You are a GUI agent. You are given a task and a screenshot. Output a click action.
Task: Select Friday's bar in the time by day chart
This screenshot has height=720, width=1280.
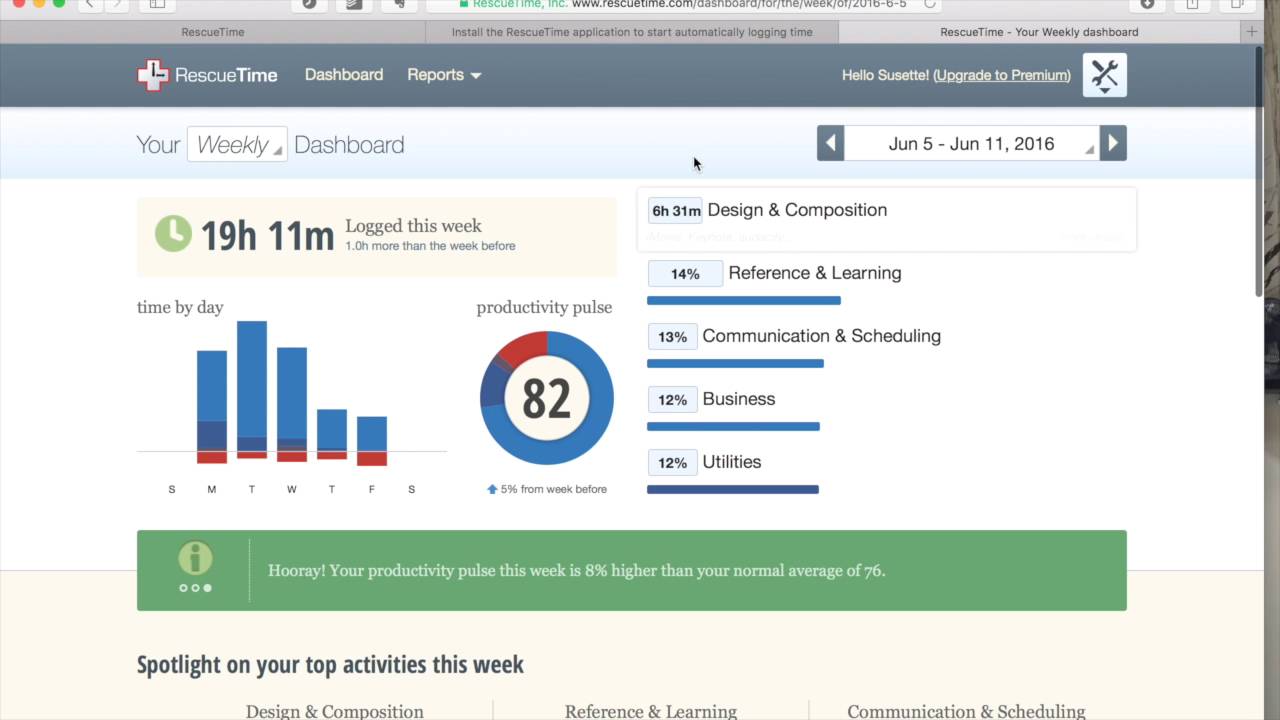coord(372,441)
